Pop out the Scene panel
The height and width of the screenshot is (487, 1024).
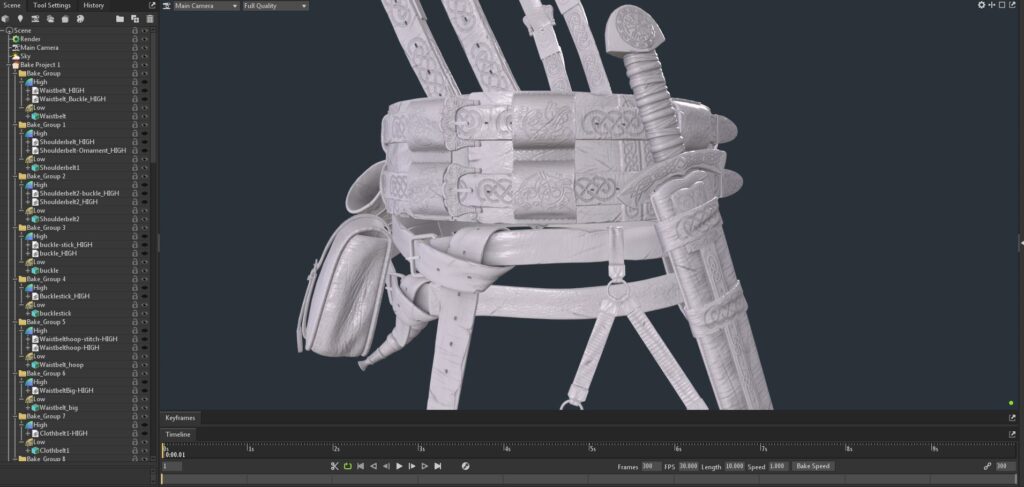(x=152, y=5)
